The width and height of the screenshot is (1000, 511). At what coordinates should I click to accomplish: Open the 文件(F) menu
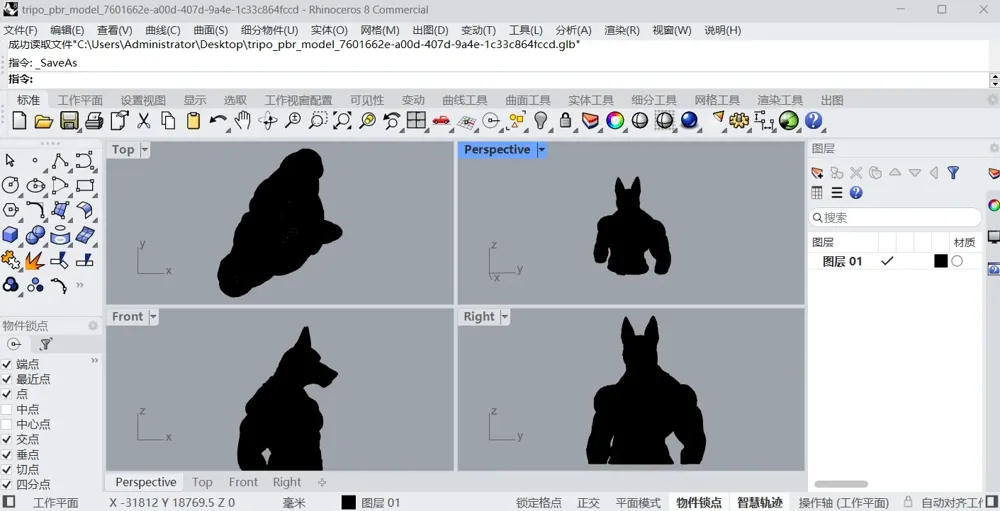click(20, 30)
